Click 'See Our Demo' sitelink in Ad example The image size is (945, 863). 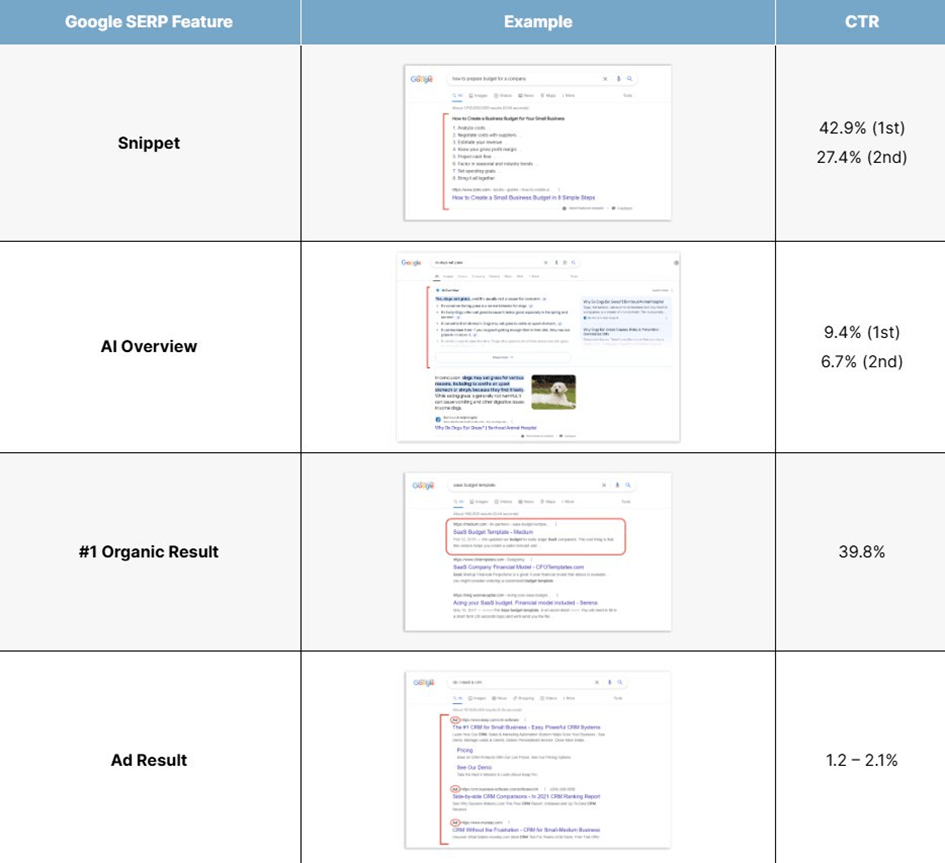tap(474, 768)
